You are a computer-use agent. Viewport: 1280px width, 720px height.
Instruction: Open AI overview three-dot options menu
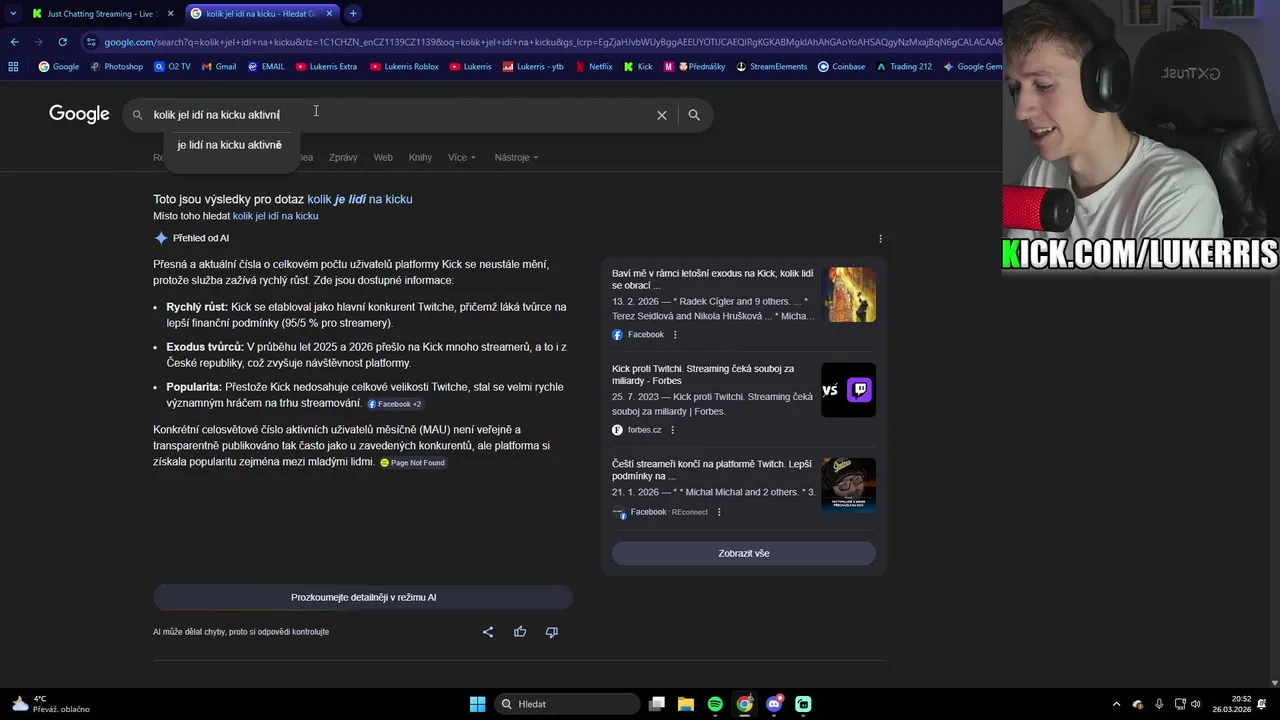[x=880, y=239]
